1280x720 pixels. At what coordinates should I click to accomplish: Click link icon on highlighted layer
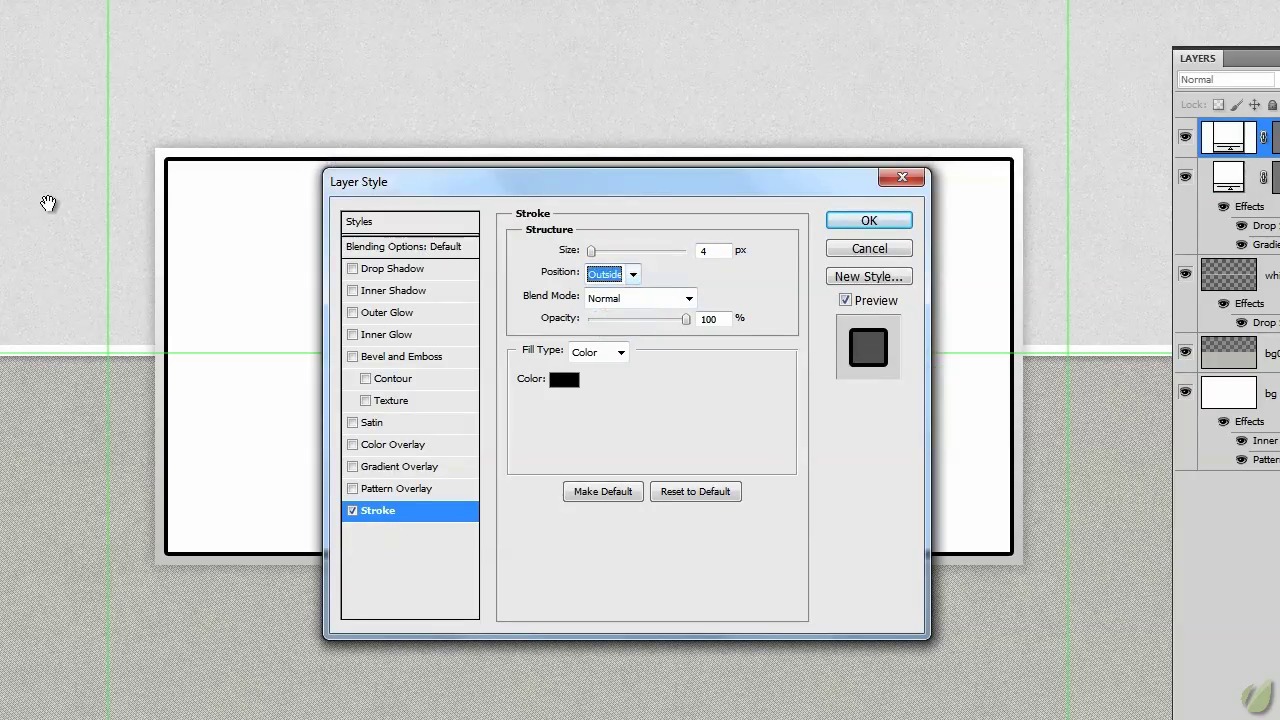pos(1264,138)
